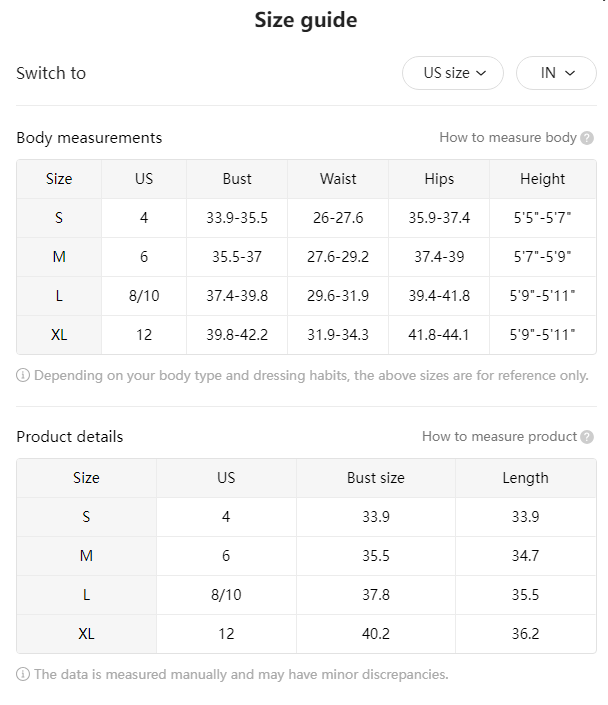608x705 pixels.
Task: Click the question mark icon beside How to measure body
Action: tap(586, 138)
